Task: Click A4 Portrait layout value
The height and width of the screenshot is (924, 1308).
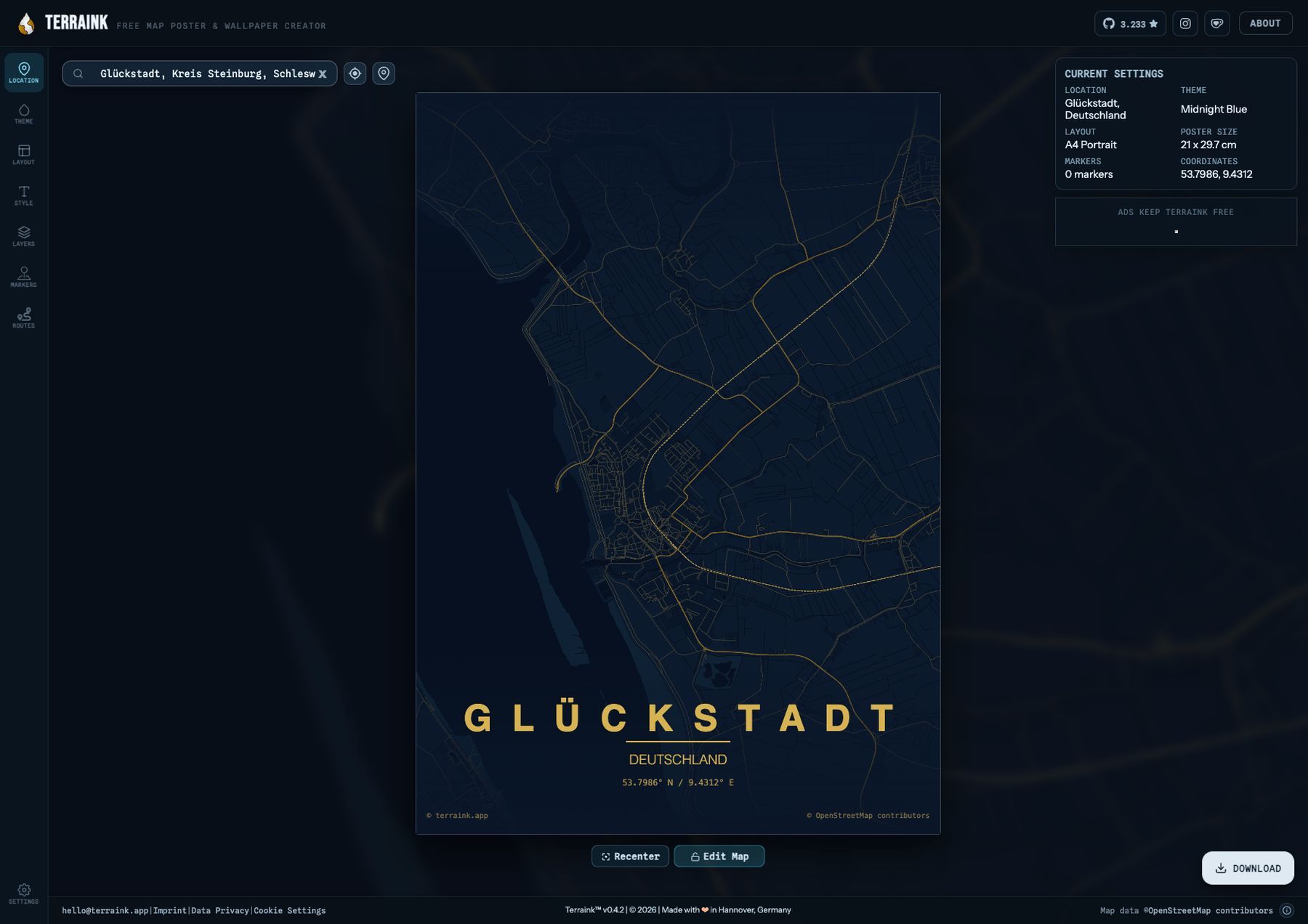Action: (x=1091, y=145)
